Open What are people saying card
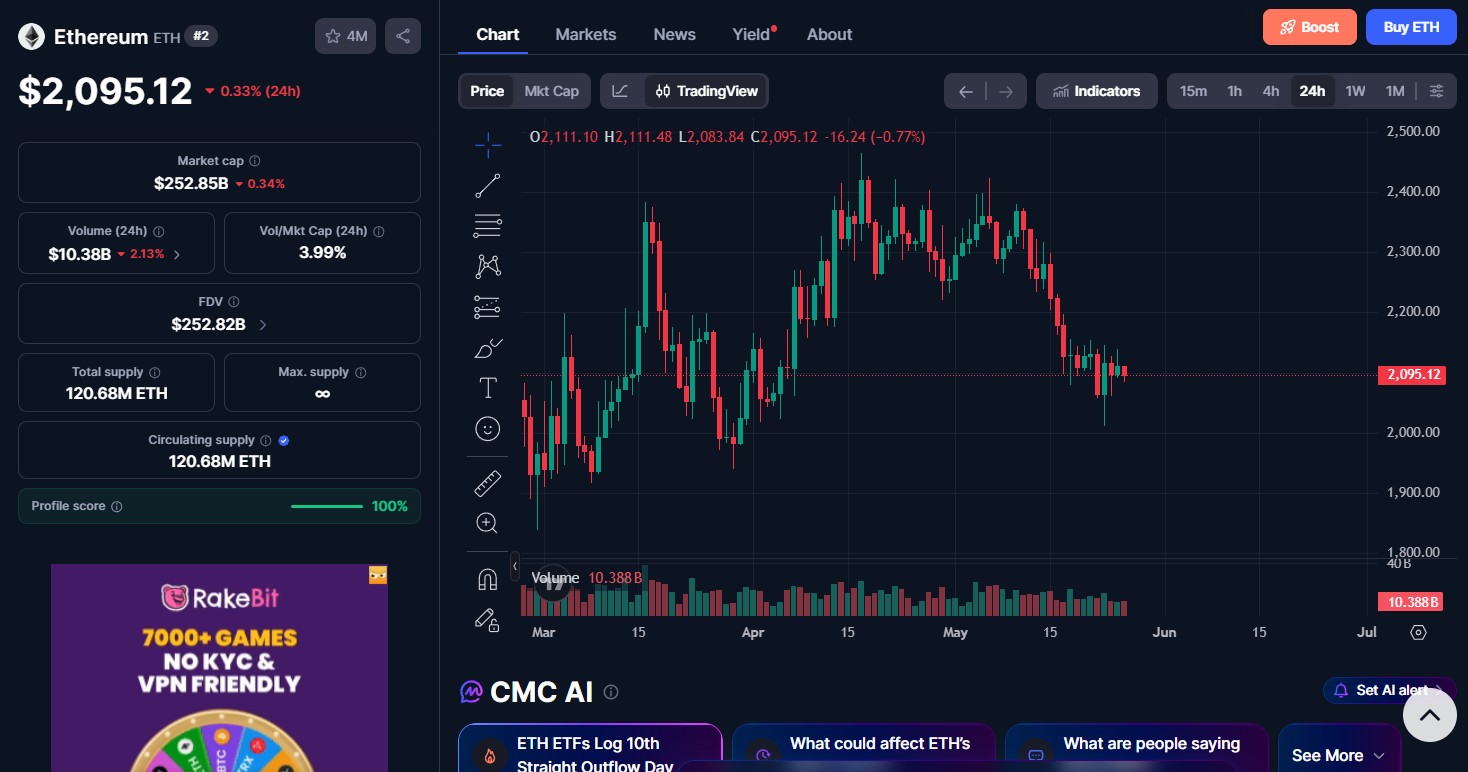Viewport: 1468px width, 772px height. click(x=1136, y=748)
